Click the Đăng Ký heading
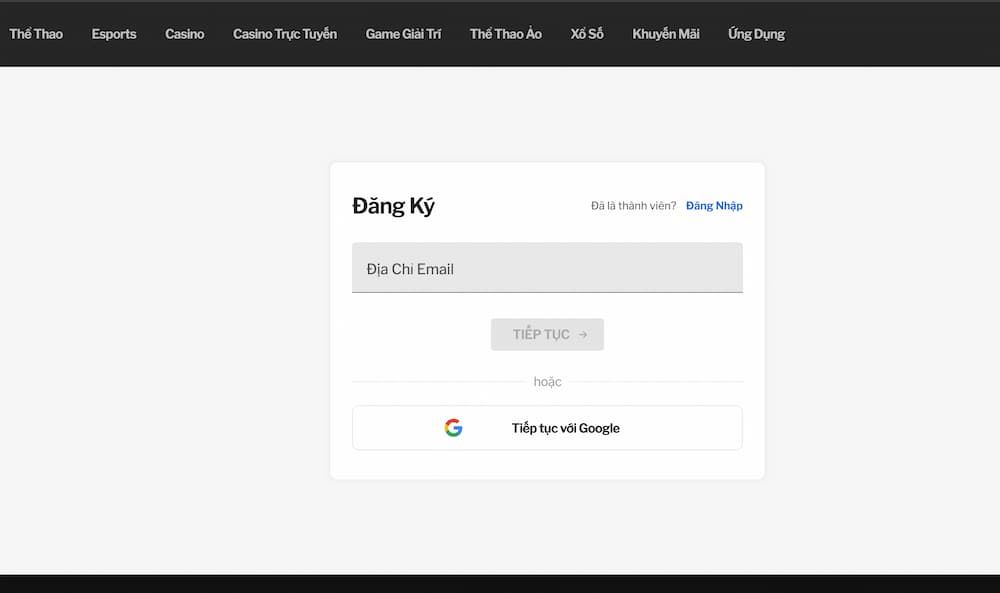Image resolution: width=1000 pixels, height=593 pixels. 394,205
